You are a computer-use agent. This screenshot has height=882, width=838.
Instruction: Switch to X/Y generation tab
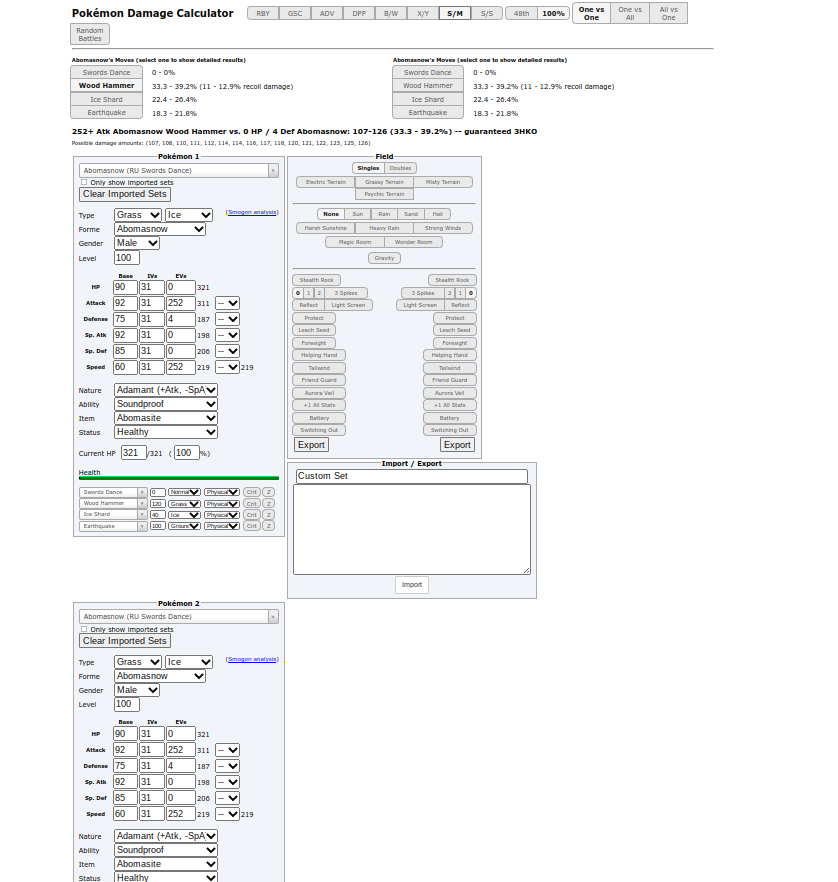point(423,14)
